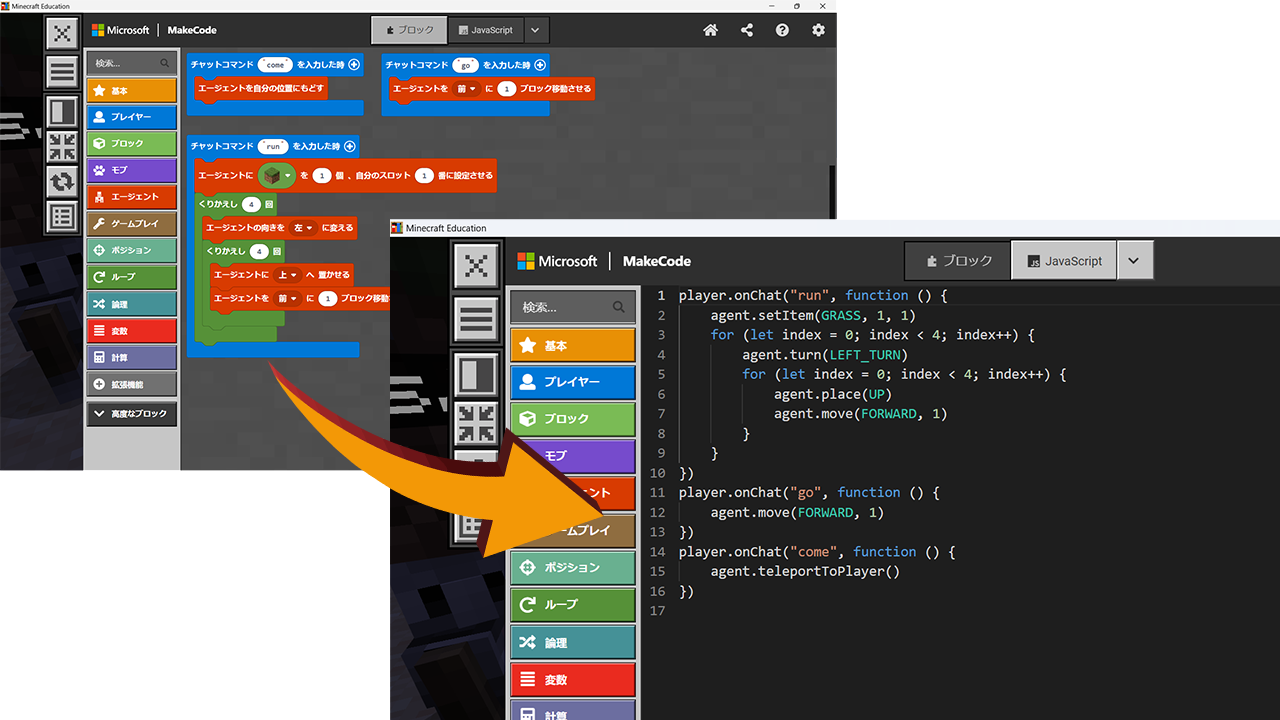Screen dimensions: 1280x720
Task: Open language dropdown arrow in blocks window
Action: (536, 30)
